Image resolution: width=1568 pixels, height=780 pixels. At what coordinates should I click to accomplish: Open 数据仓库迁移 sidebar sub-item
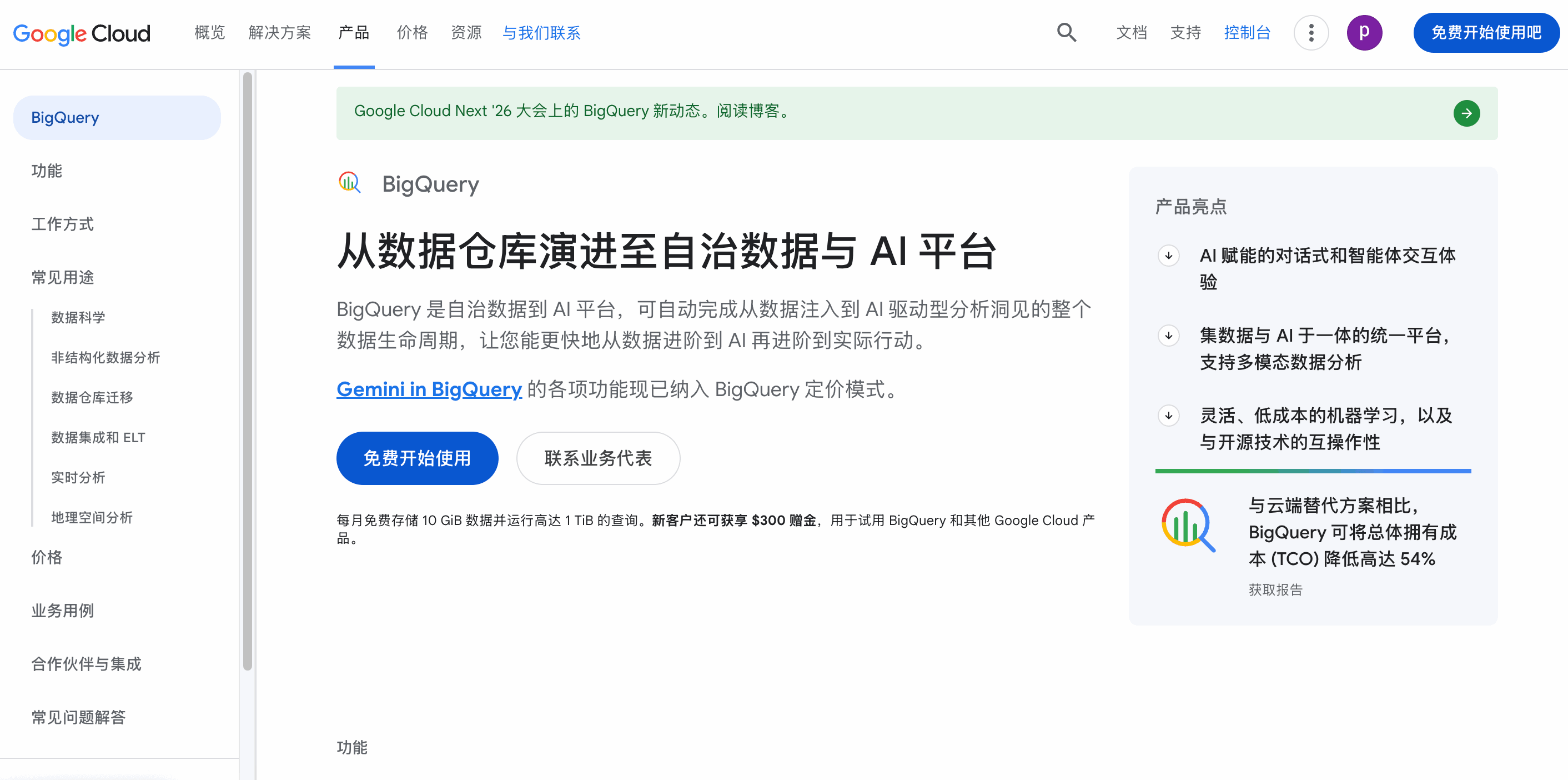(x=92, y=398)
